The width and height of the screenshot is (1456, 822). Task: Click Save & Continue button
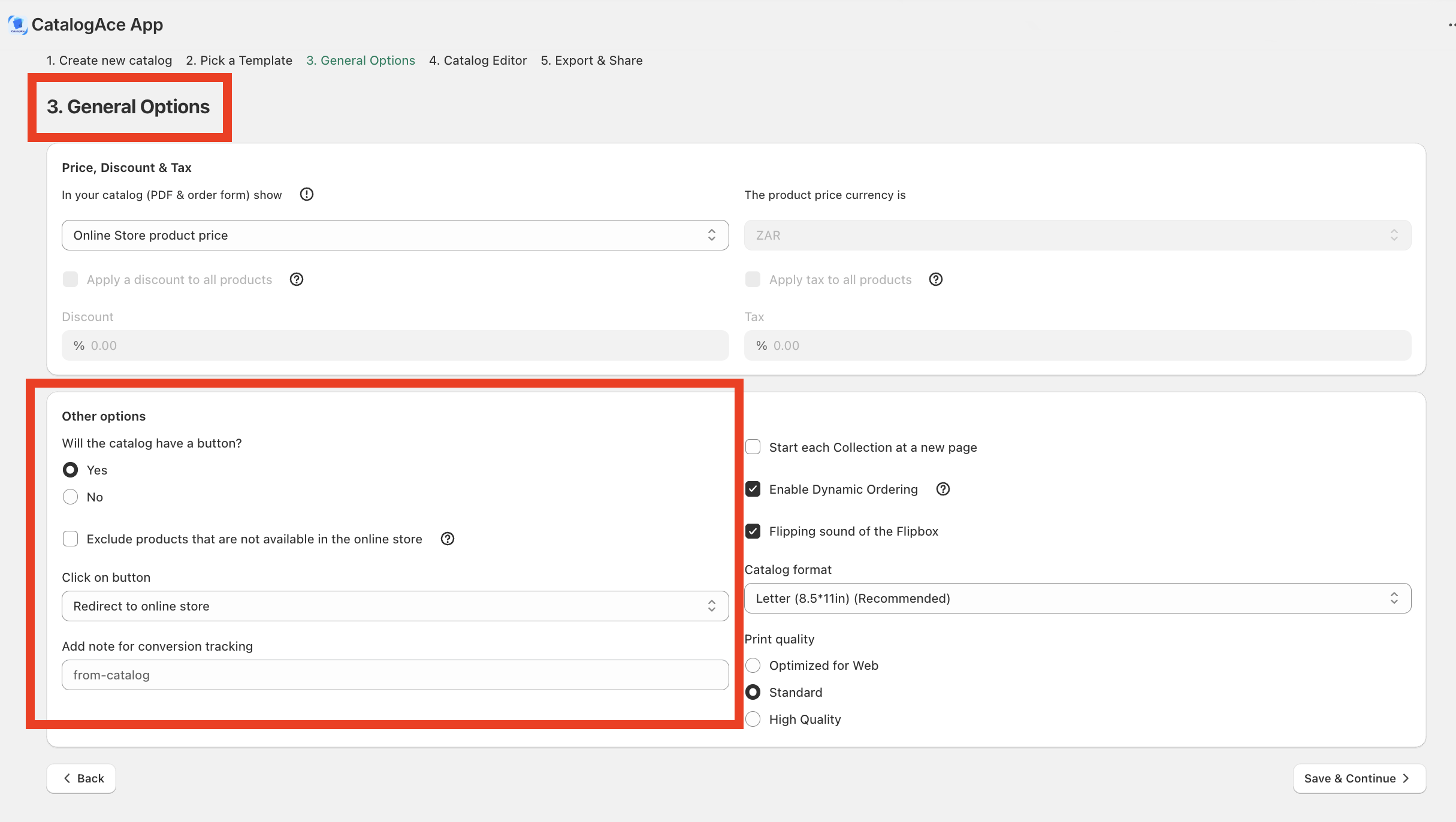pyautogui.click(x=1358, y=778)
